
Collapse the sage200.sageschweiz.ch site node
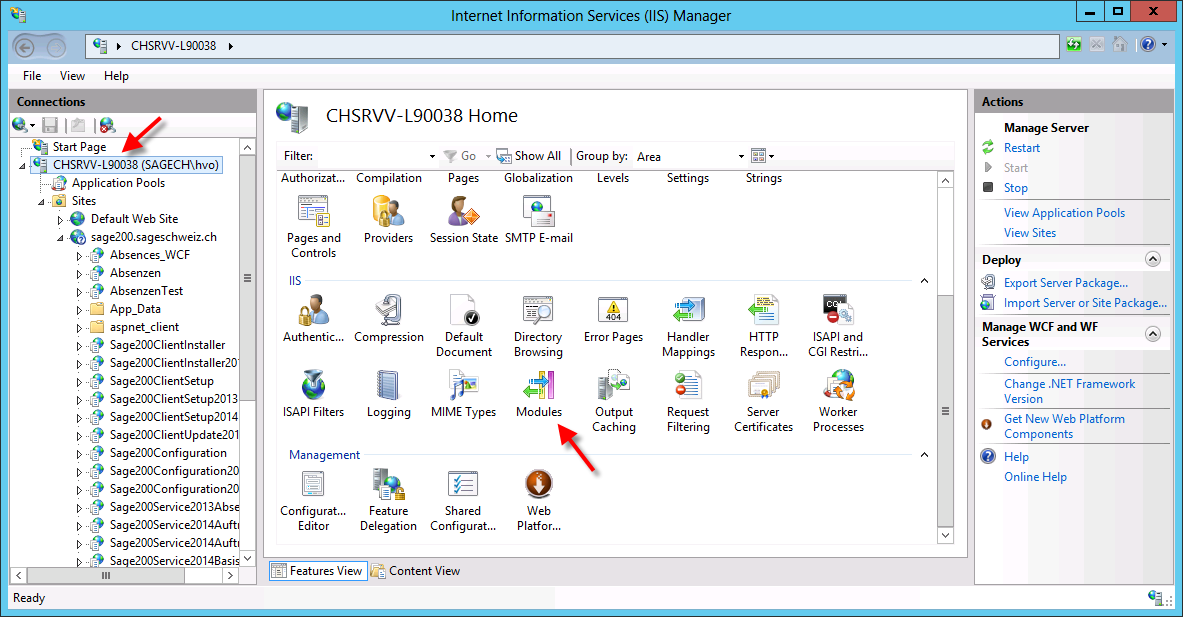60,238
